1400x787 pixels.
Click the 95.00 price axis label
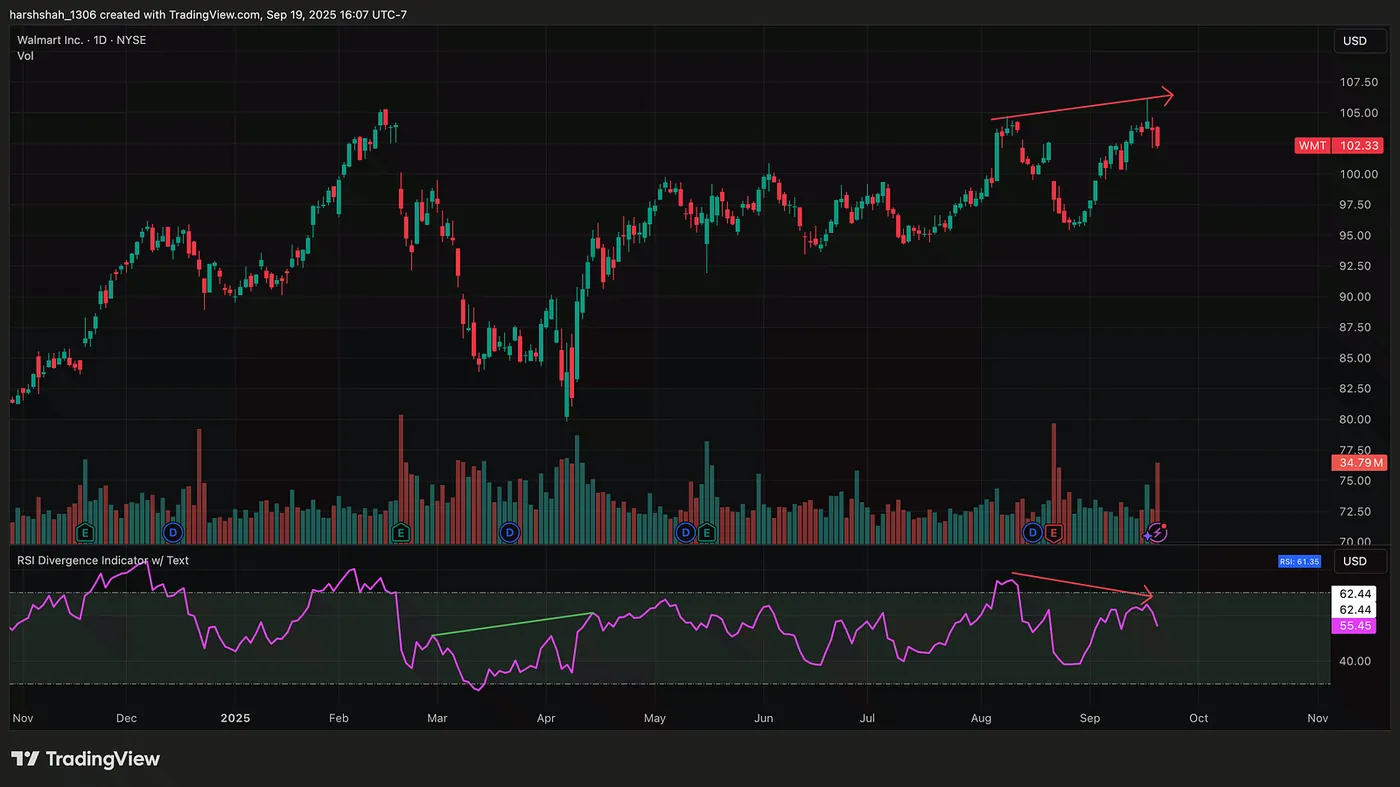(1358, 236)
